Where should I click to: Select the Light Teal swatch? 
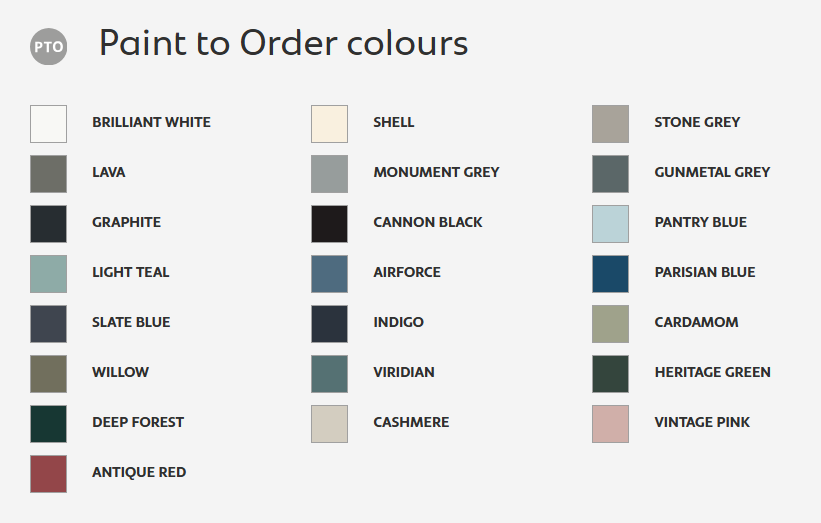(48, 274)
